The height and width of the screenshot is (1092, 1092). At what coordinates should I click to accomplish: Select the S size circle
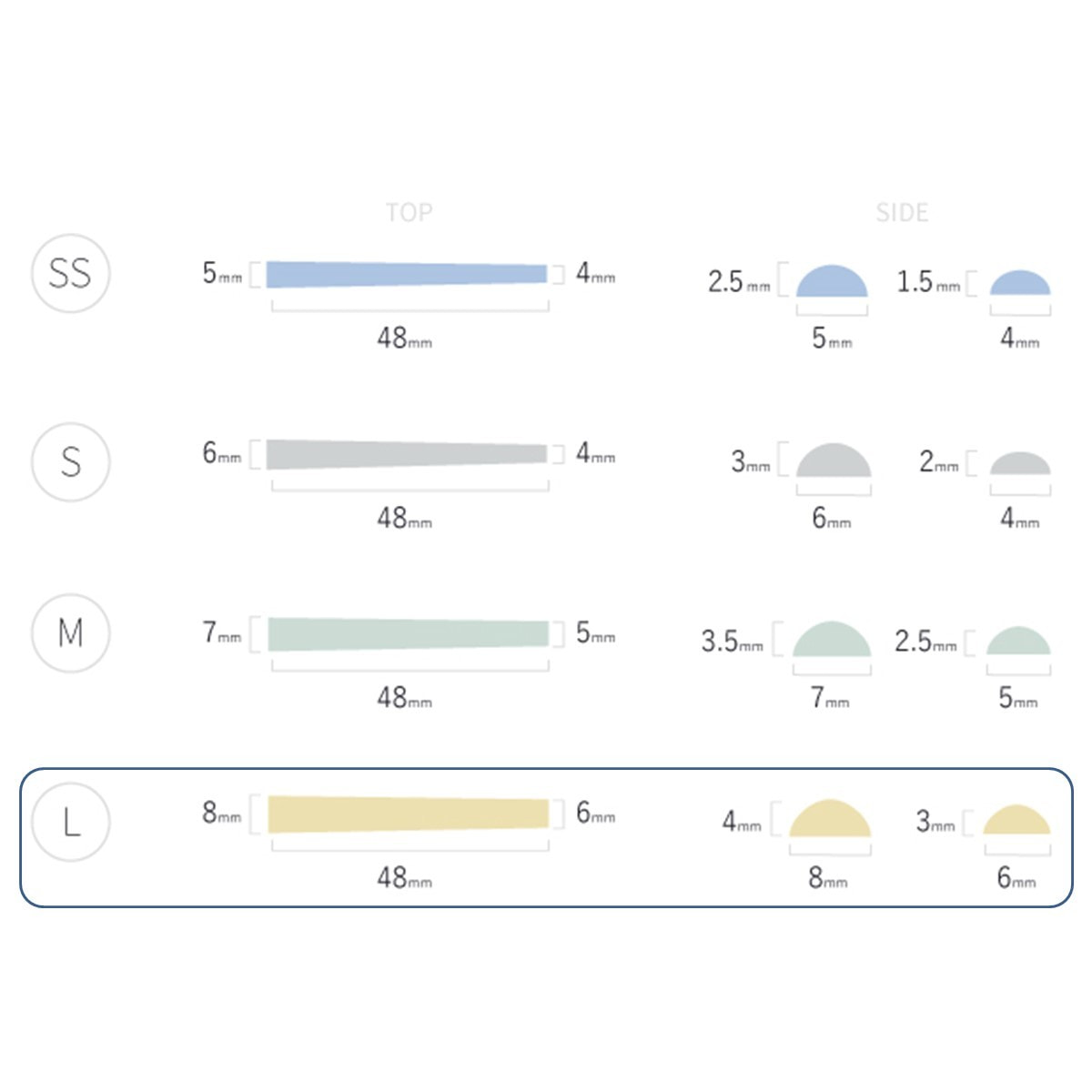click(x=71, y=461)
